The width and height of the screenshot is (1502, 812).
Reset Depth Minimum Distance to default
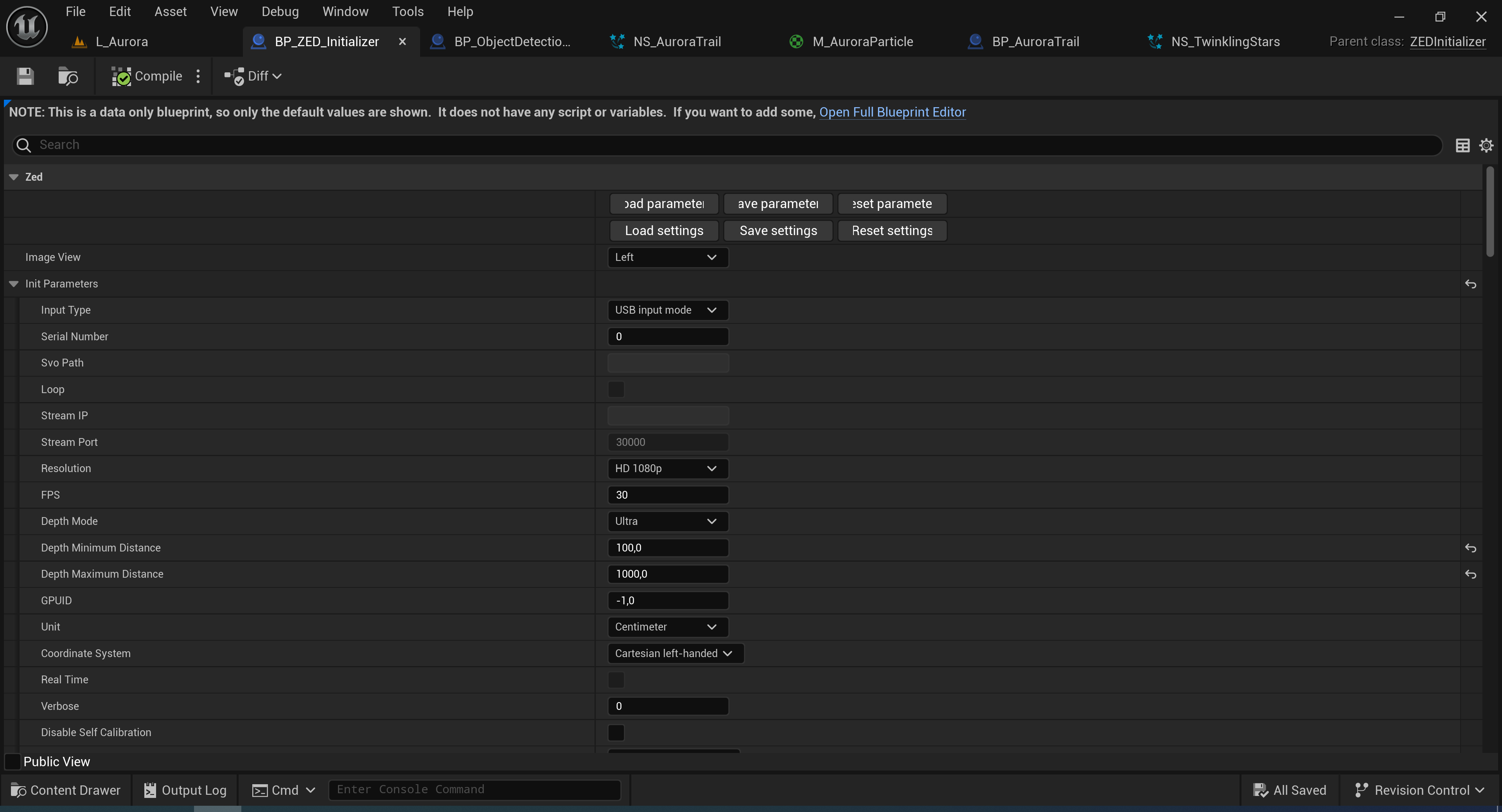click(1471, 548)
